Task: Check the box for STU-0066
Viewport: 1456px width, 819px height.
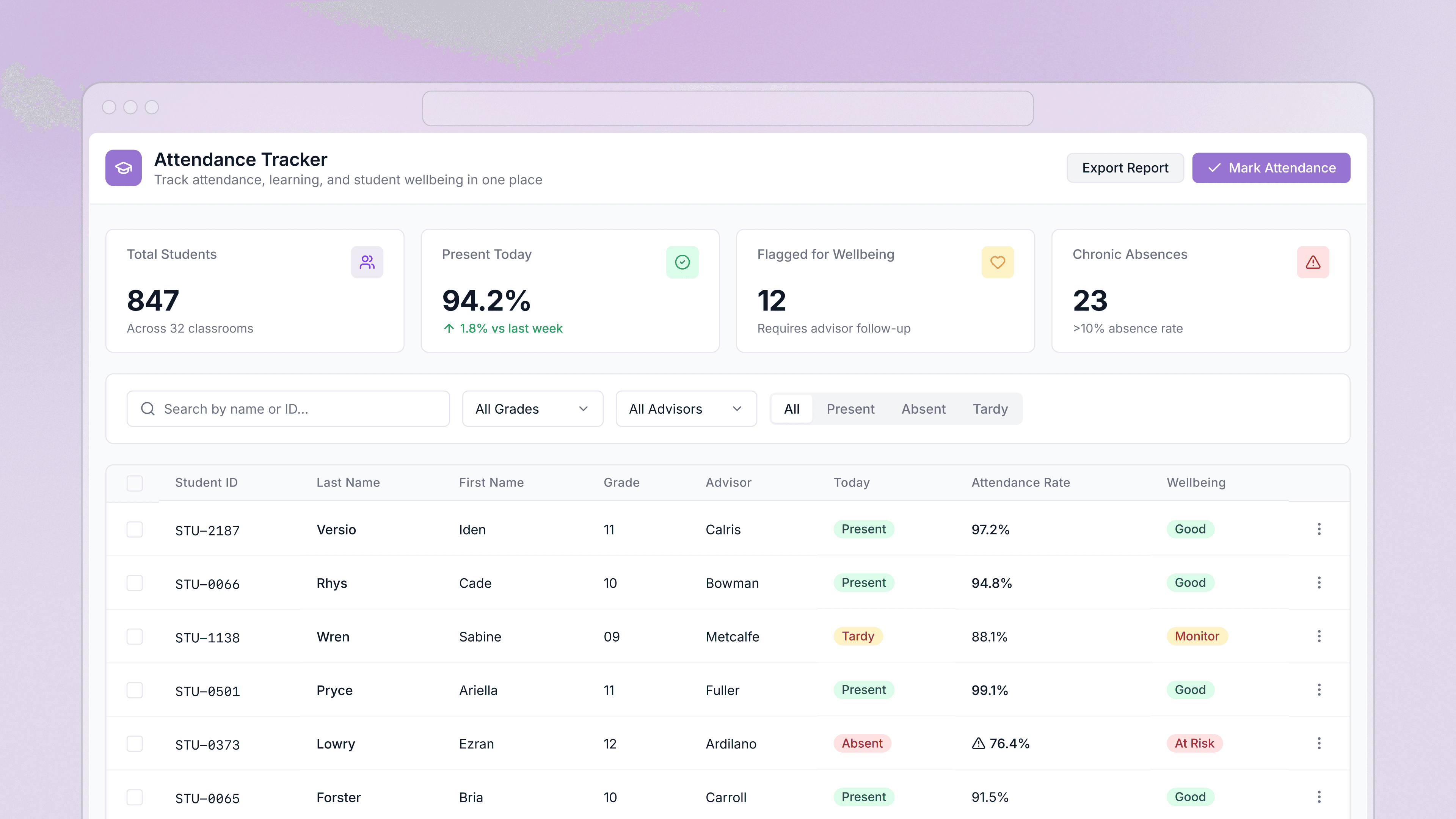Action: 135,583
